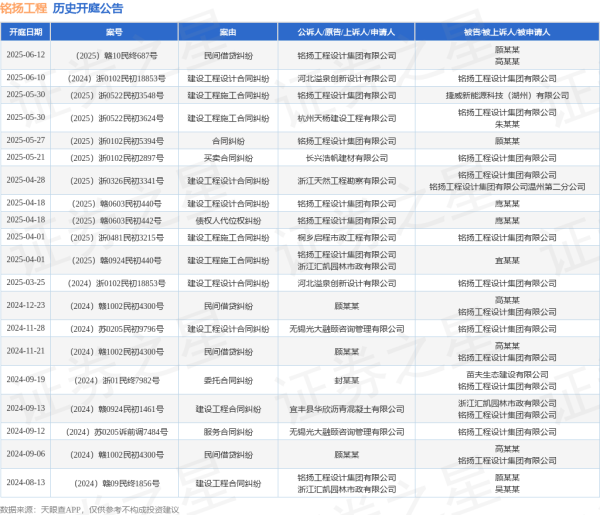Viewport: 600px width, 515px height.
Task: Select case number (2025)赣0603民初442号
Action: click(117, 221)
